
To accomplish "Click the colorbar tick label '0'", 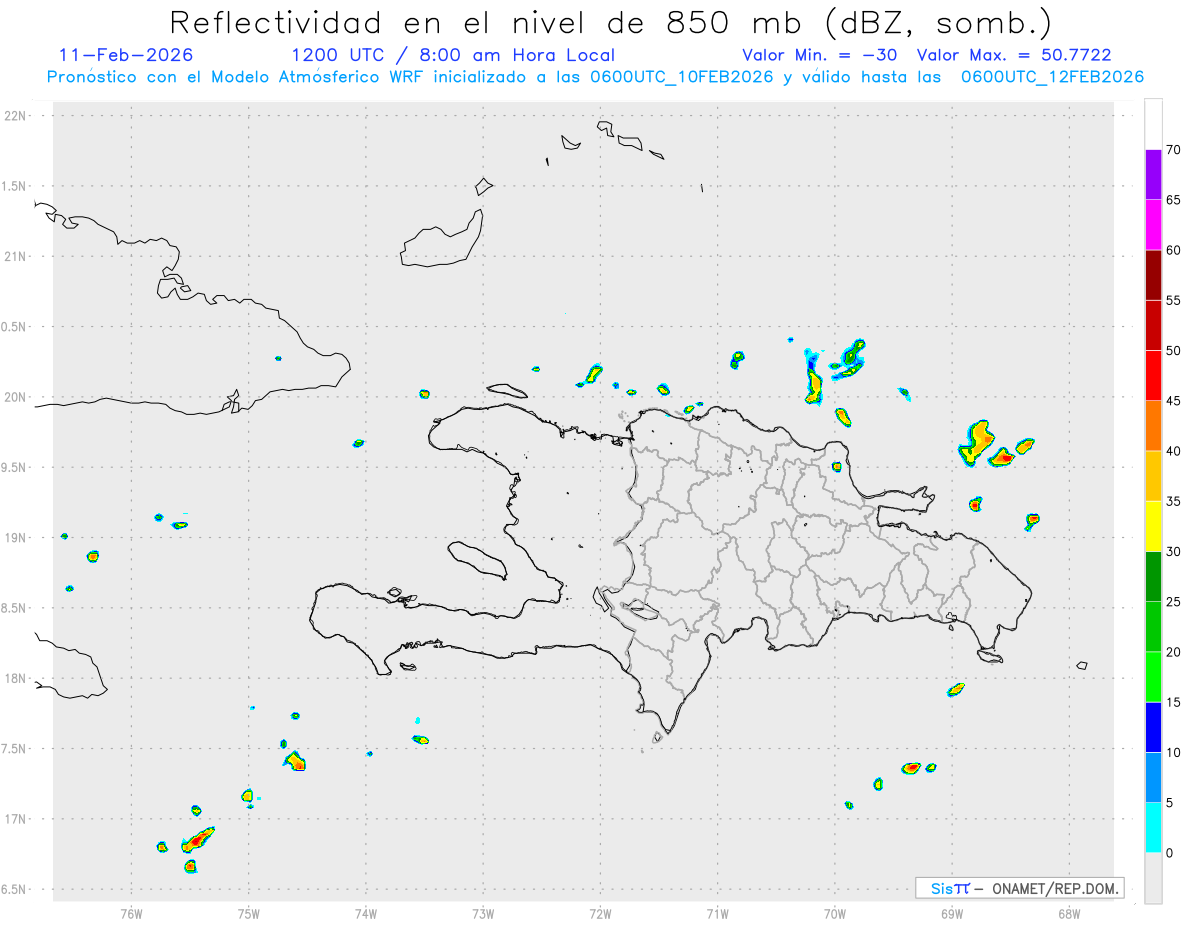I will click(x=1170, y=853).
